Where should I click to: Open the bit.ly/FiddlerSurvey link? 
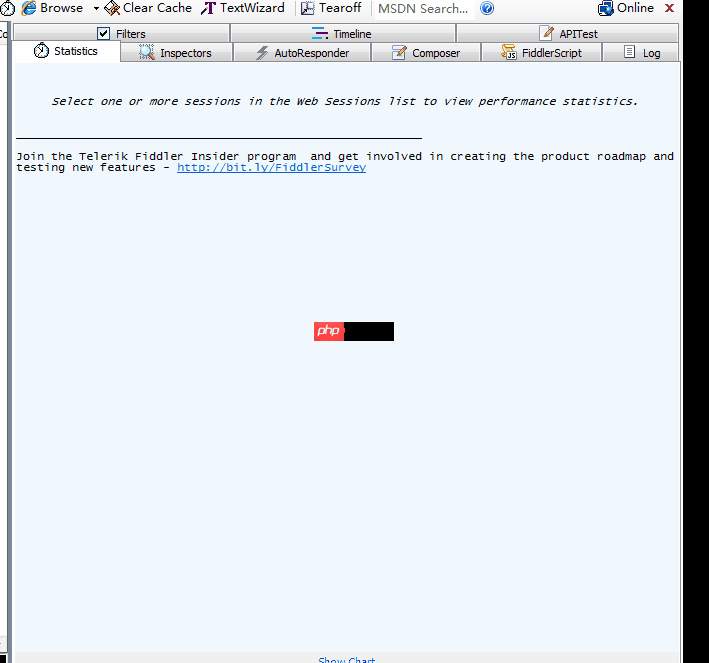pos(271,167)
